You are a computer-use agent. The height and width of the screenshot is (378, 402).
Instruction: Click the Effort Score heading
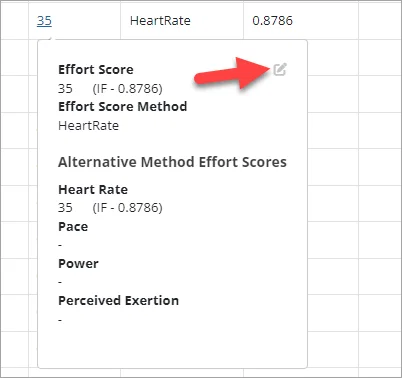click(x=96, y=70)
